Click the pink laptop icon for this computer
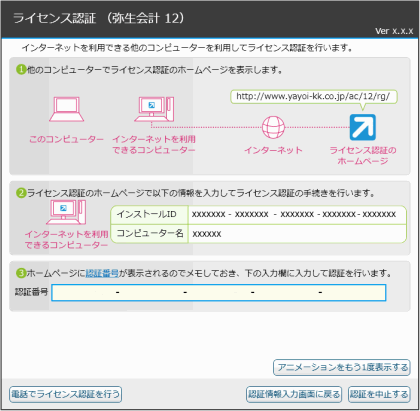This screenshot has height=411, width=420. (66, 109)
